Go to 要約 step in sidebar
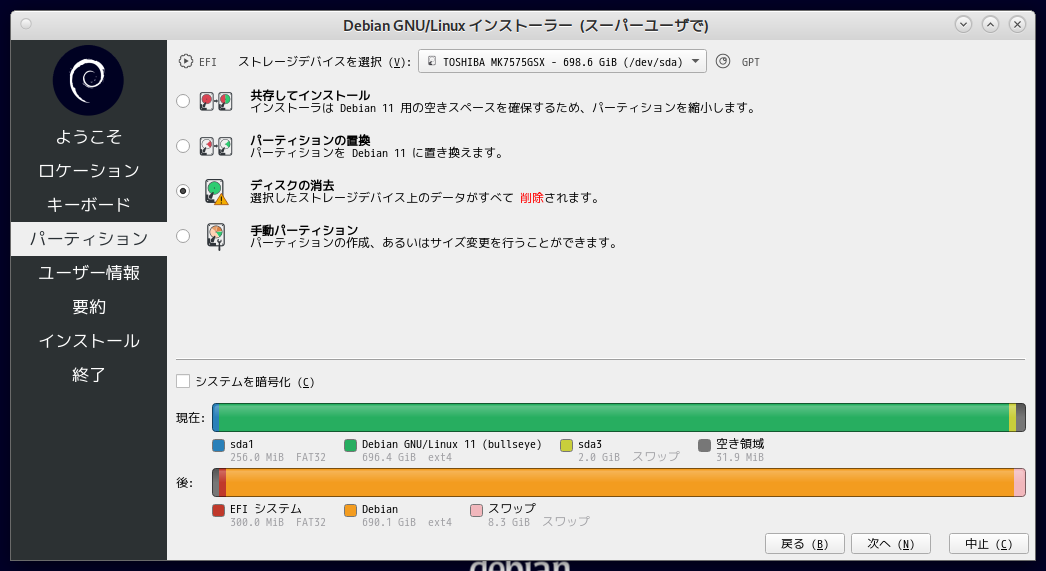The height and width of the screenshot is (571, 1046). pyautogui.click(x=89, y=307)
